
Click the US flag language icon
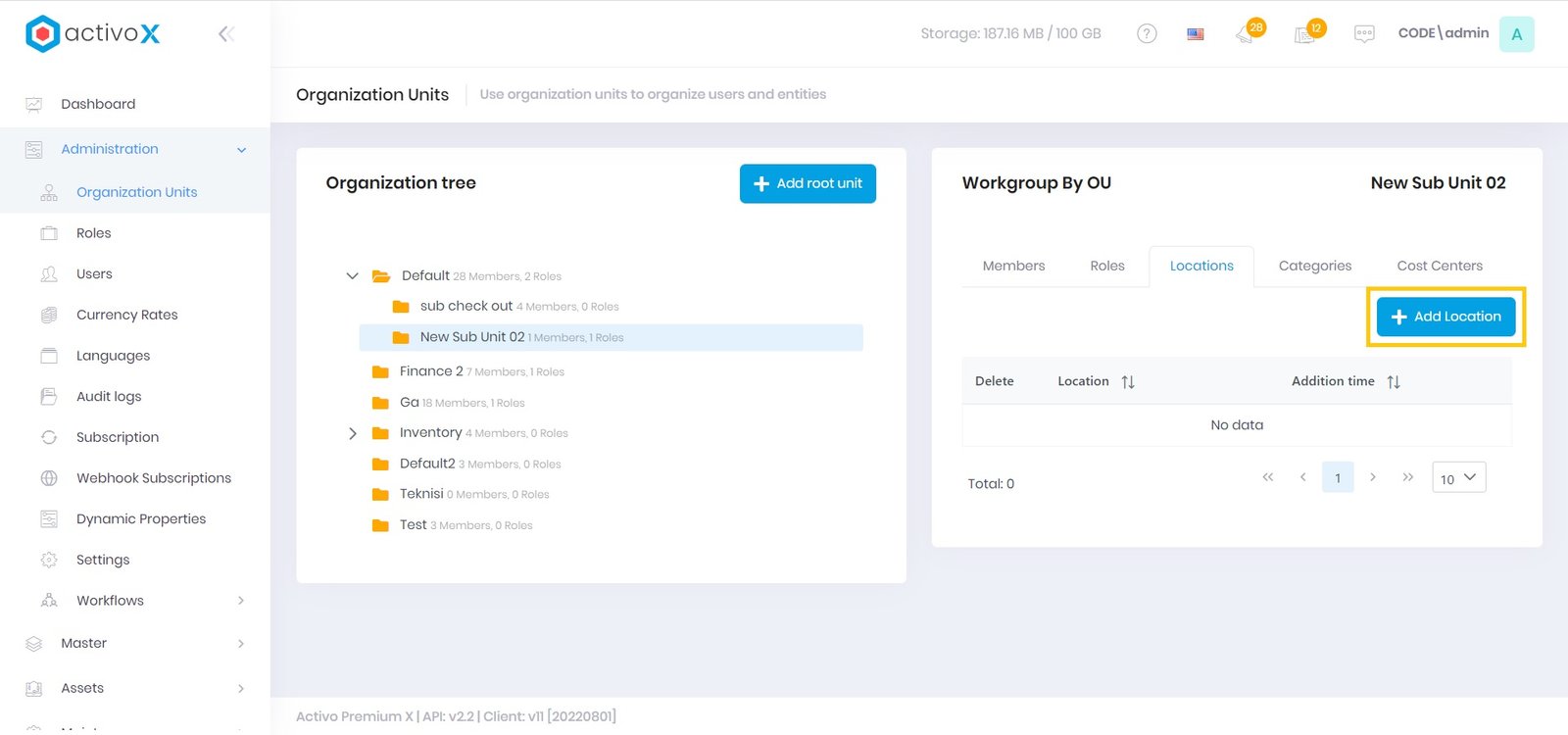point(1196,34)
